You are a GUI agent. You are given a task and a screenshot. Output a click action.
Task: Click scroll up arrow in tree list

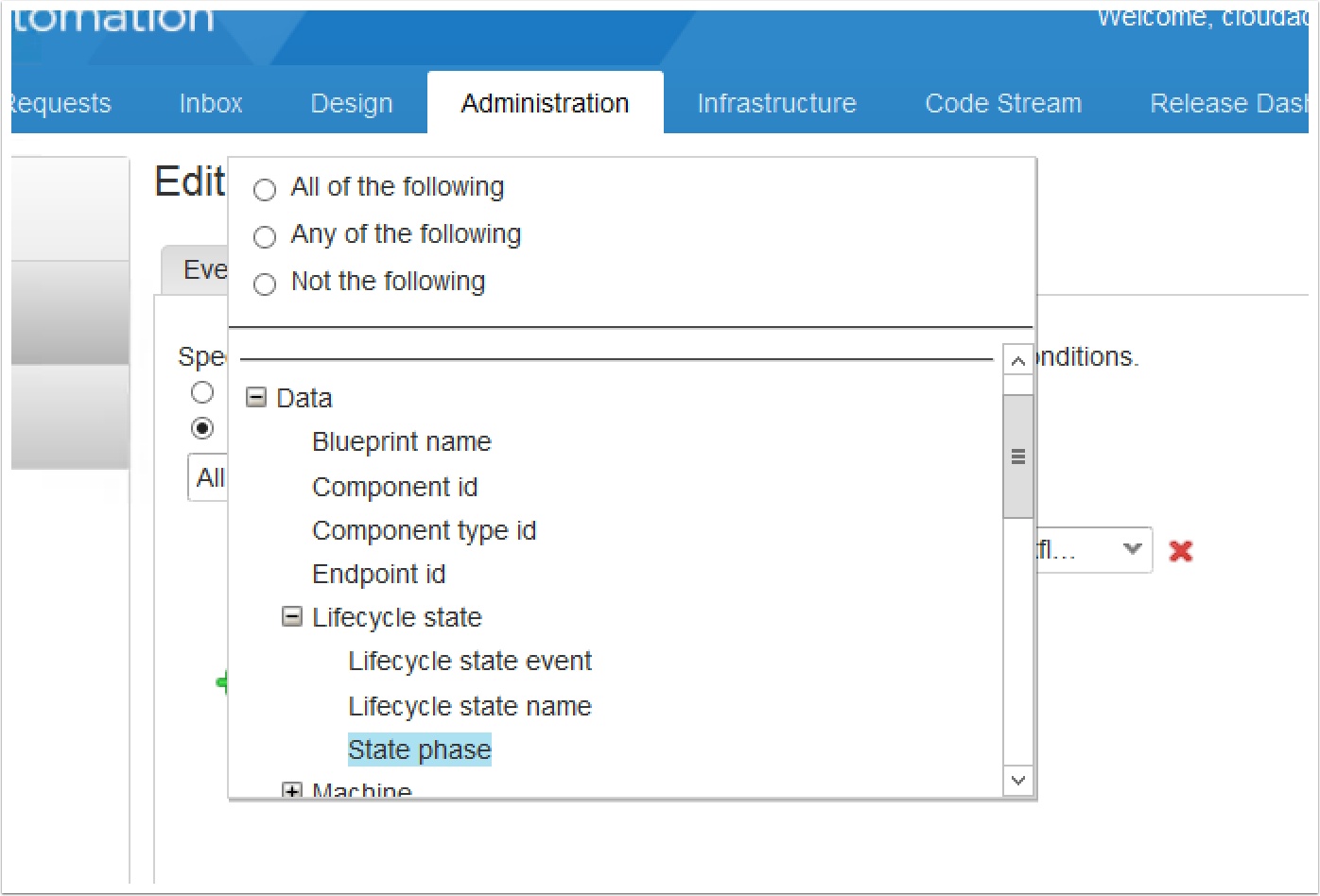click(x=1017, y=361)
